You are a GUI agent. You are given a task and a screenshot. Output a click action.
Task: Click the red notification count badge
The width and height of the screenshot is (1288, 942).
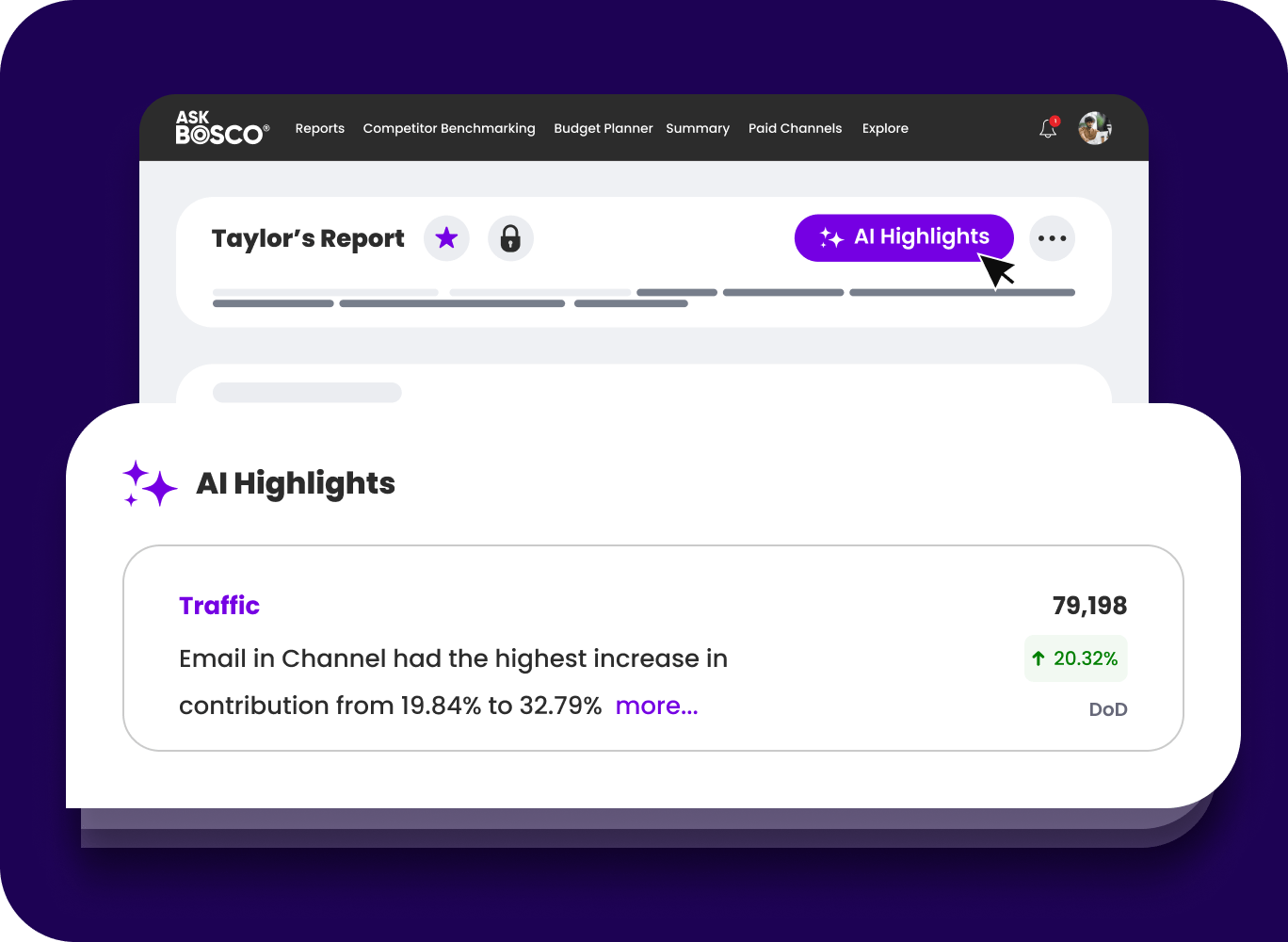coord(1055,121)
